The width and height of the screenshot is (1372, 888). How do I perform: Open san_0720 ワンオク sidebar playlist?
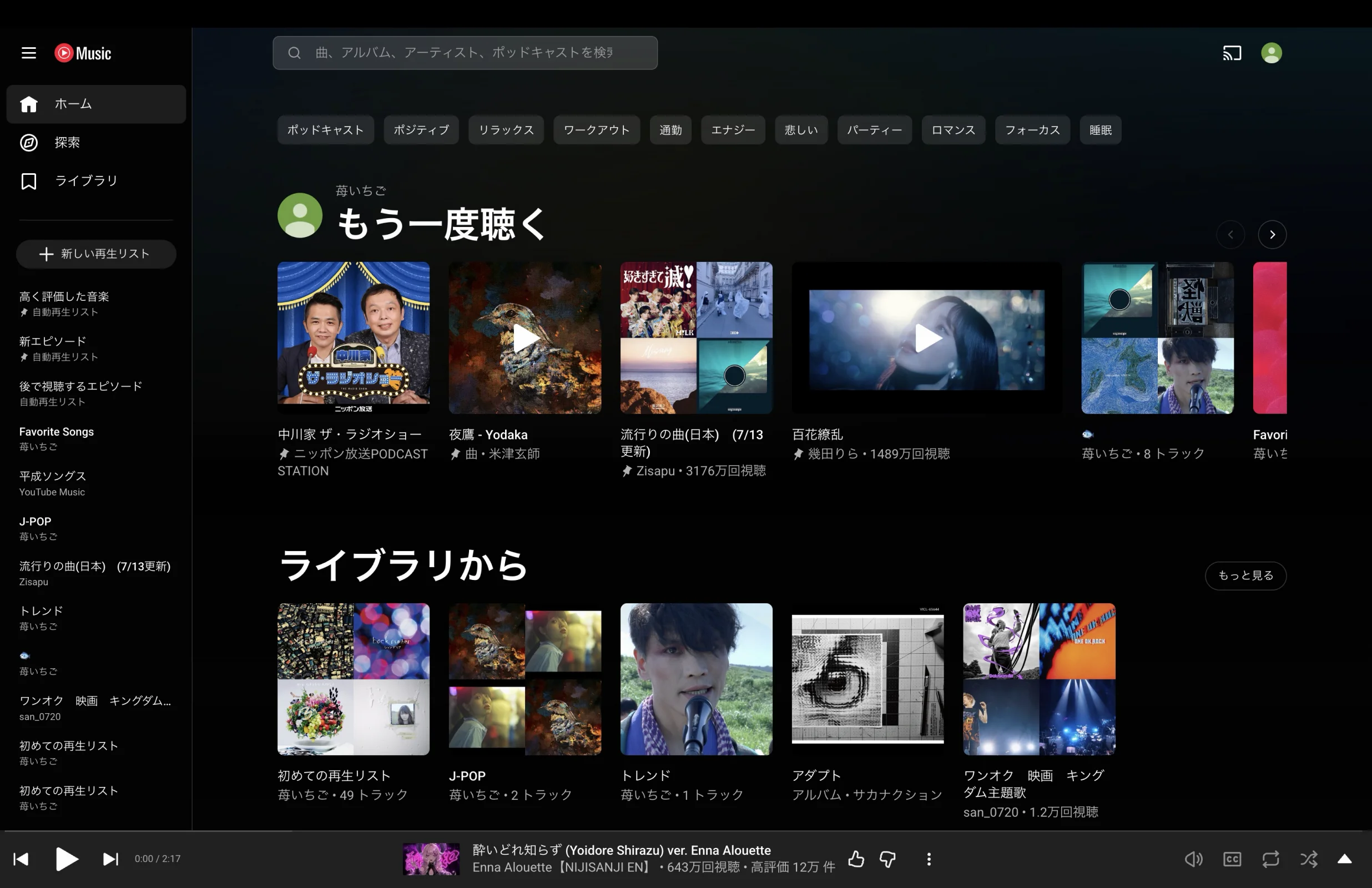point(96,708)
